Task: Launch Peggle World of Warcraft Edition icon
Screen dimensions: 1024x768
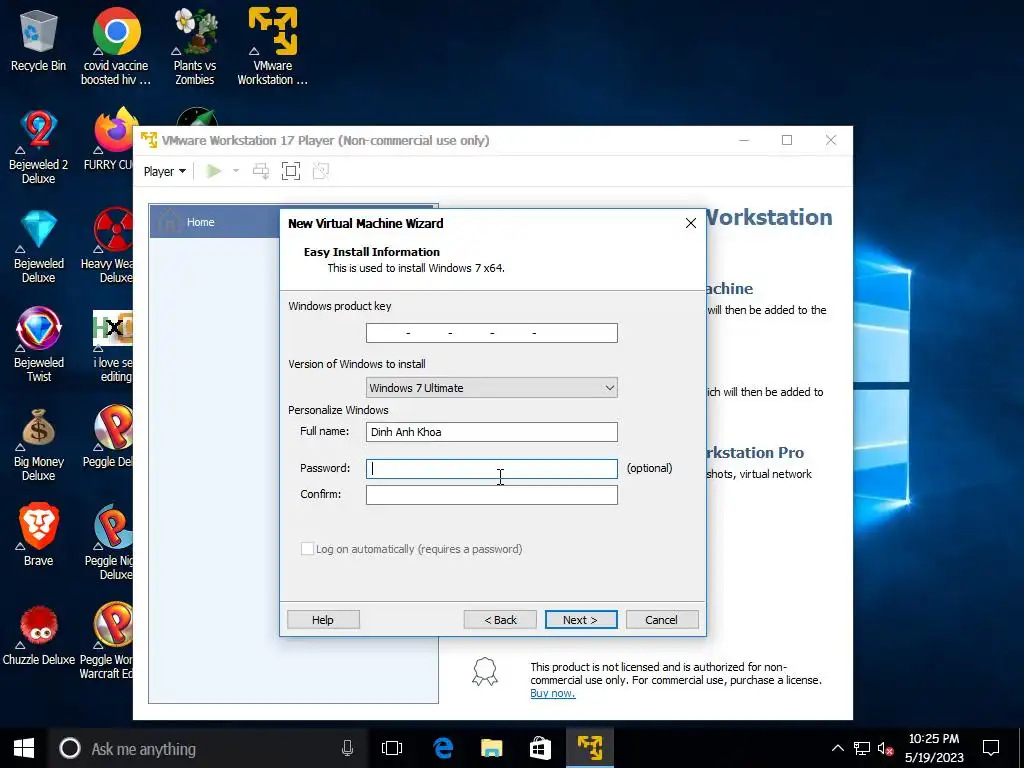Action: tap(108, 641)
